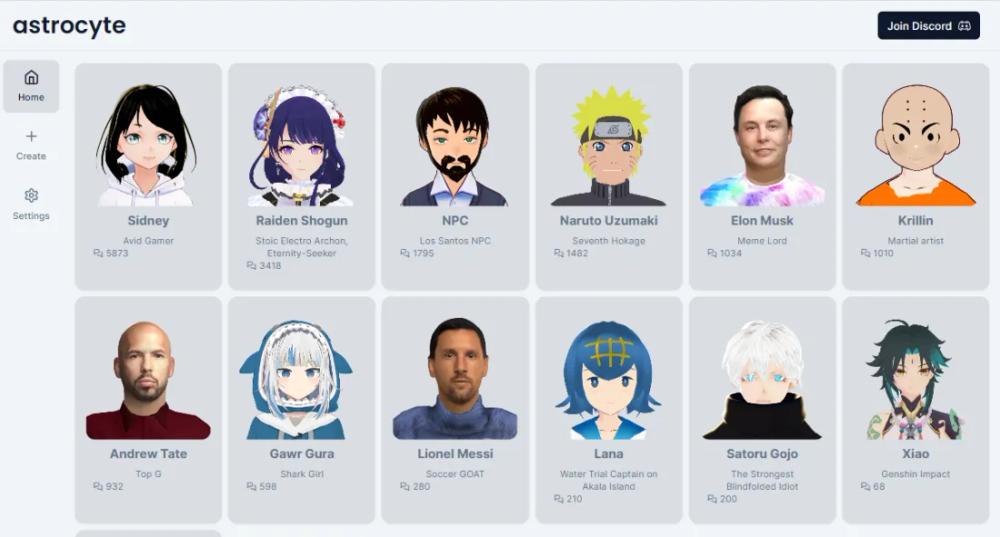Click the Discord logo icon in button
The height and width of the screenshot is (537, 1000).
(x=964, y=26)
